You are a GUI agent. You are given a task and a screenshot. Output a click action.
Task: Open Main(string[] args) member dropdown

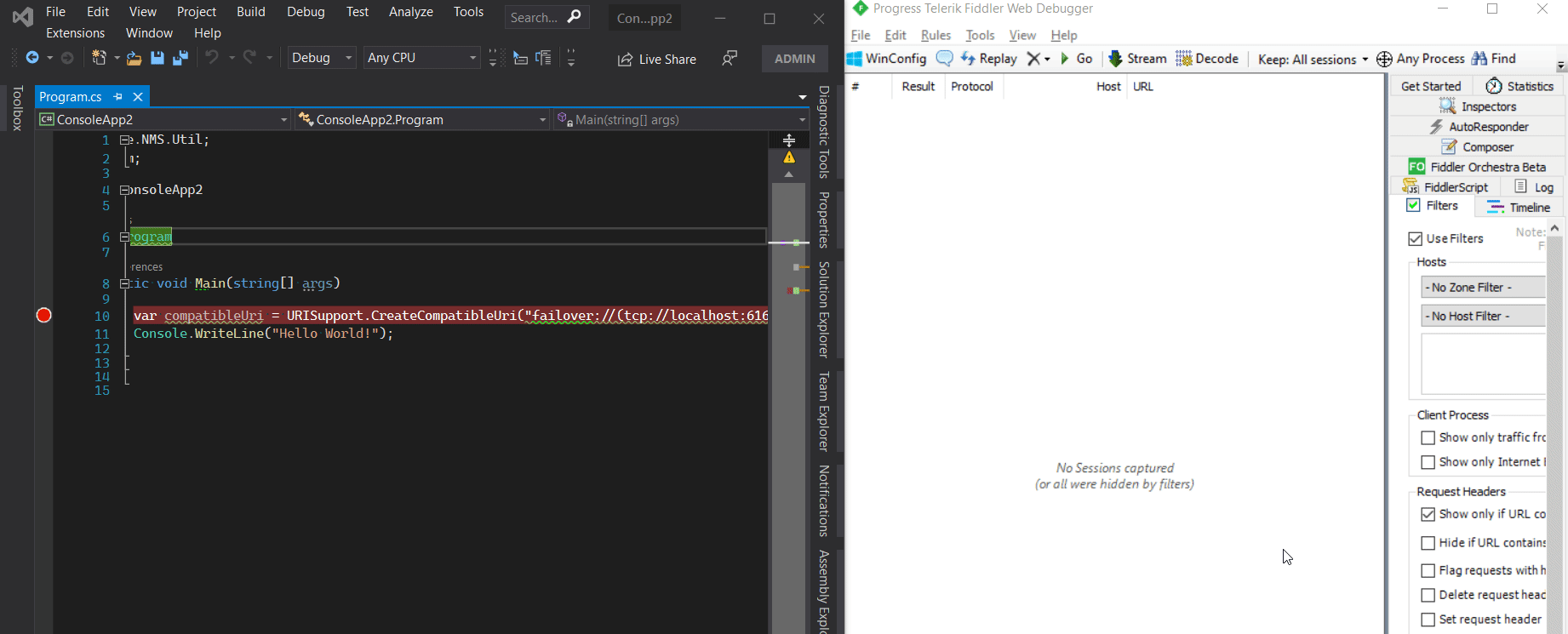click(680, 120)
